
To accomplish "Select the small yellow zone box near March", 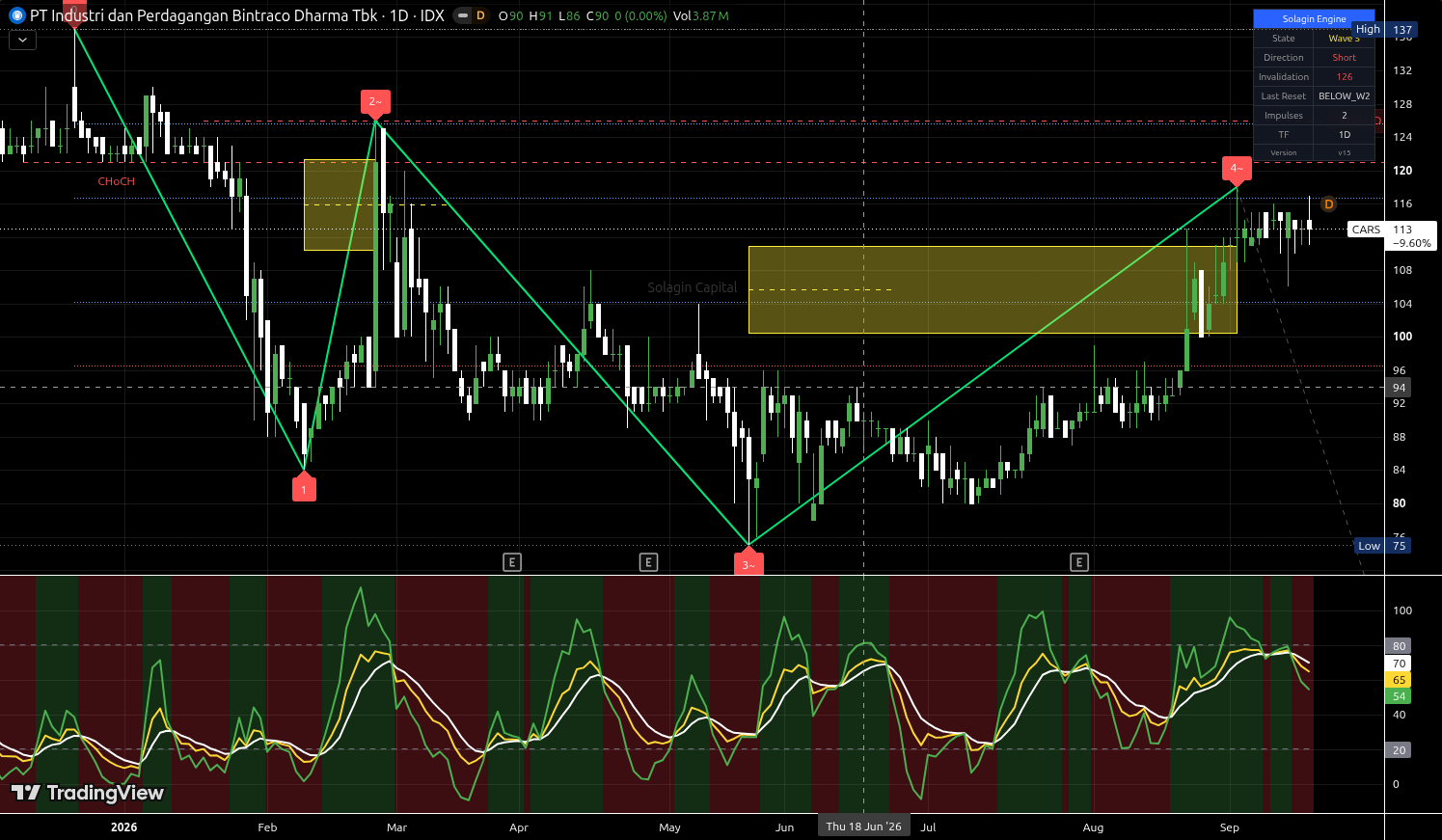I will tap(340, 204).
